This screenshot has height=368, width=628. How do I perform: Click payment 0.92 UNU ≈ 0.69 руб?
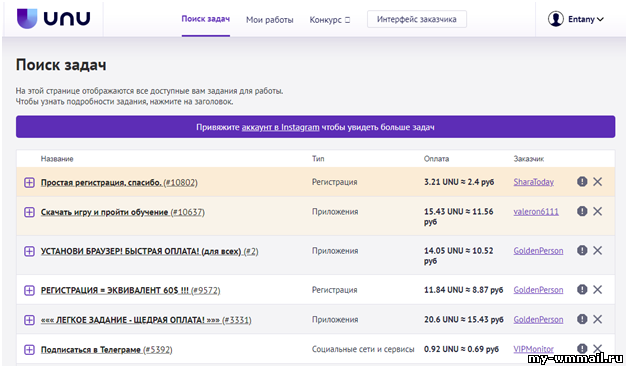coord(461,349)
